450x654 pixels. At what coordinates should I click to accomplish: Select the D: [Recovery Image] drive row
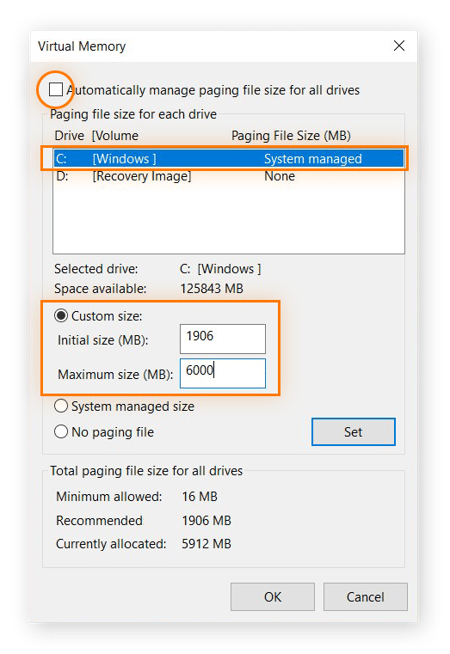[229, 176]
